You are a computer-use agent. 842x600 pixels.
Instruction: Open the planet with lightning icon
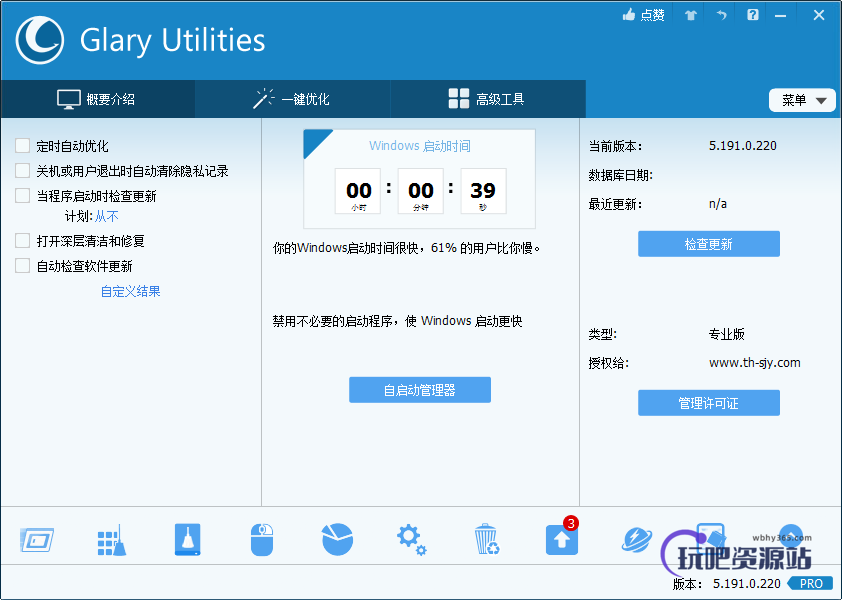pyautogui.click(x=637, y=540)
